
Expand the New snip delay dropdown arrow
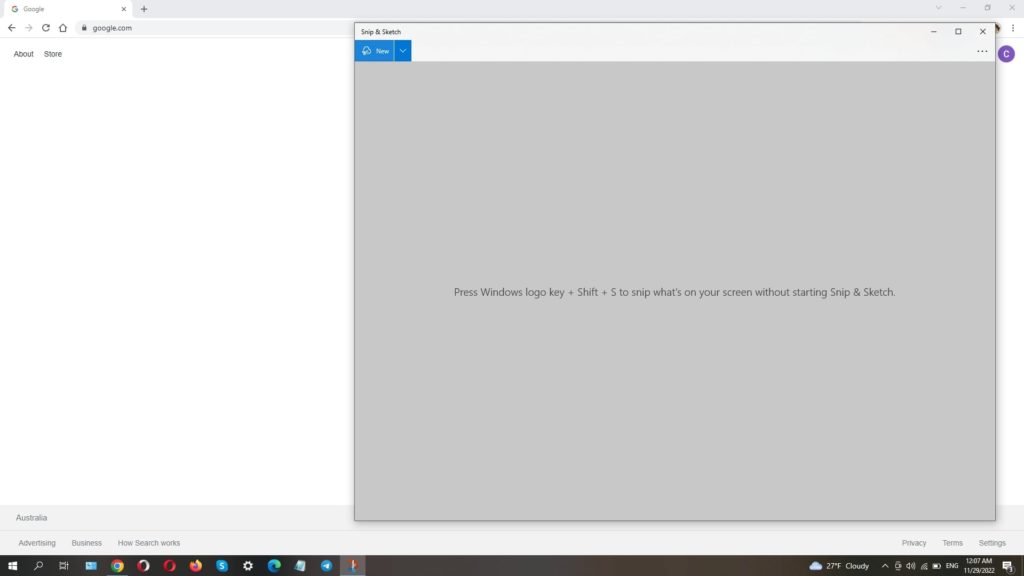coord(403,51)
